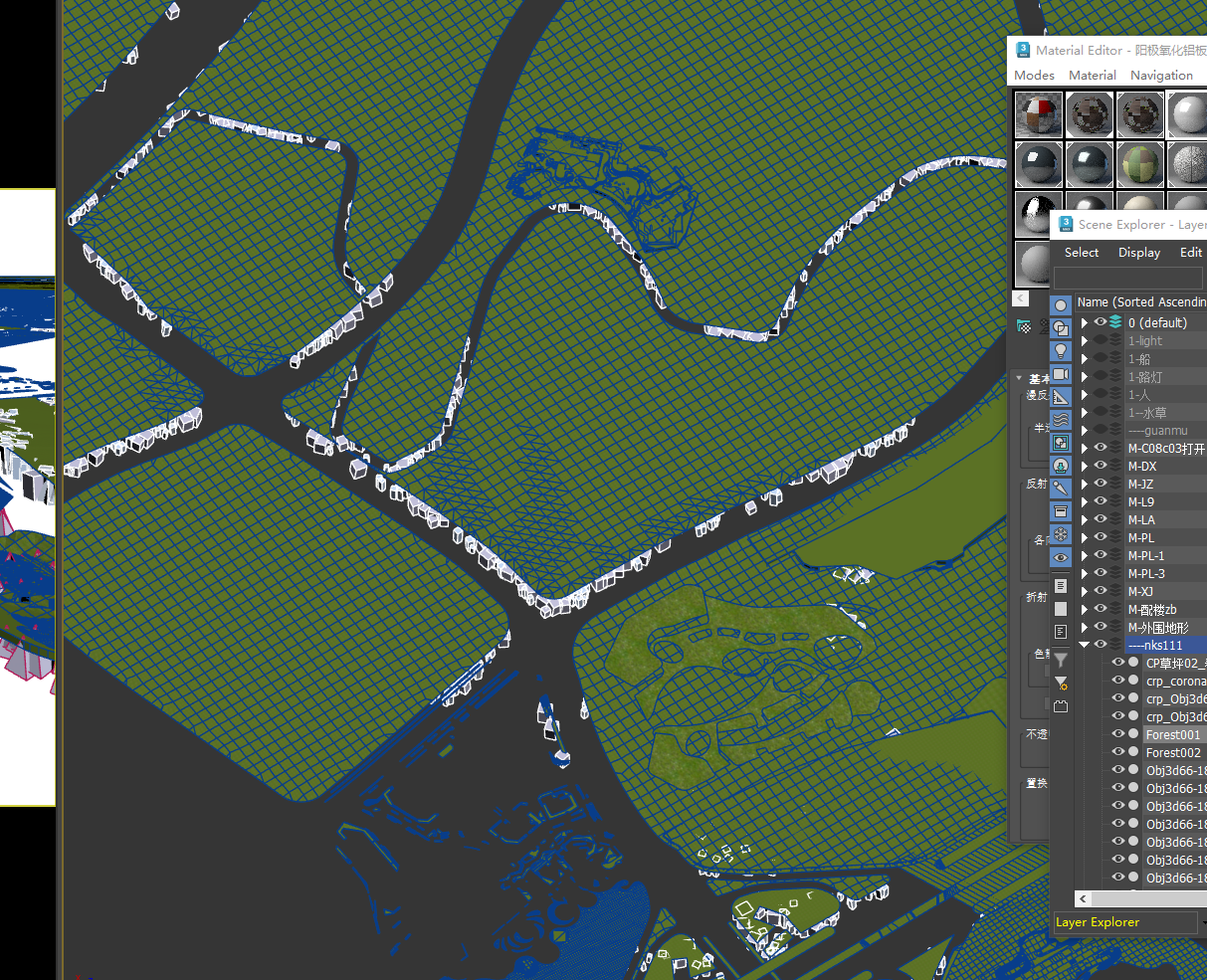Open the Modes menu in Material Editor
Viewport: 1207px width, 980px height.
tap(1034, 76)
